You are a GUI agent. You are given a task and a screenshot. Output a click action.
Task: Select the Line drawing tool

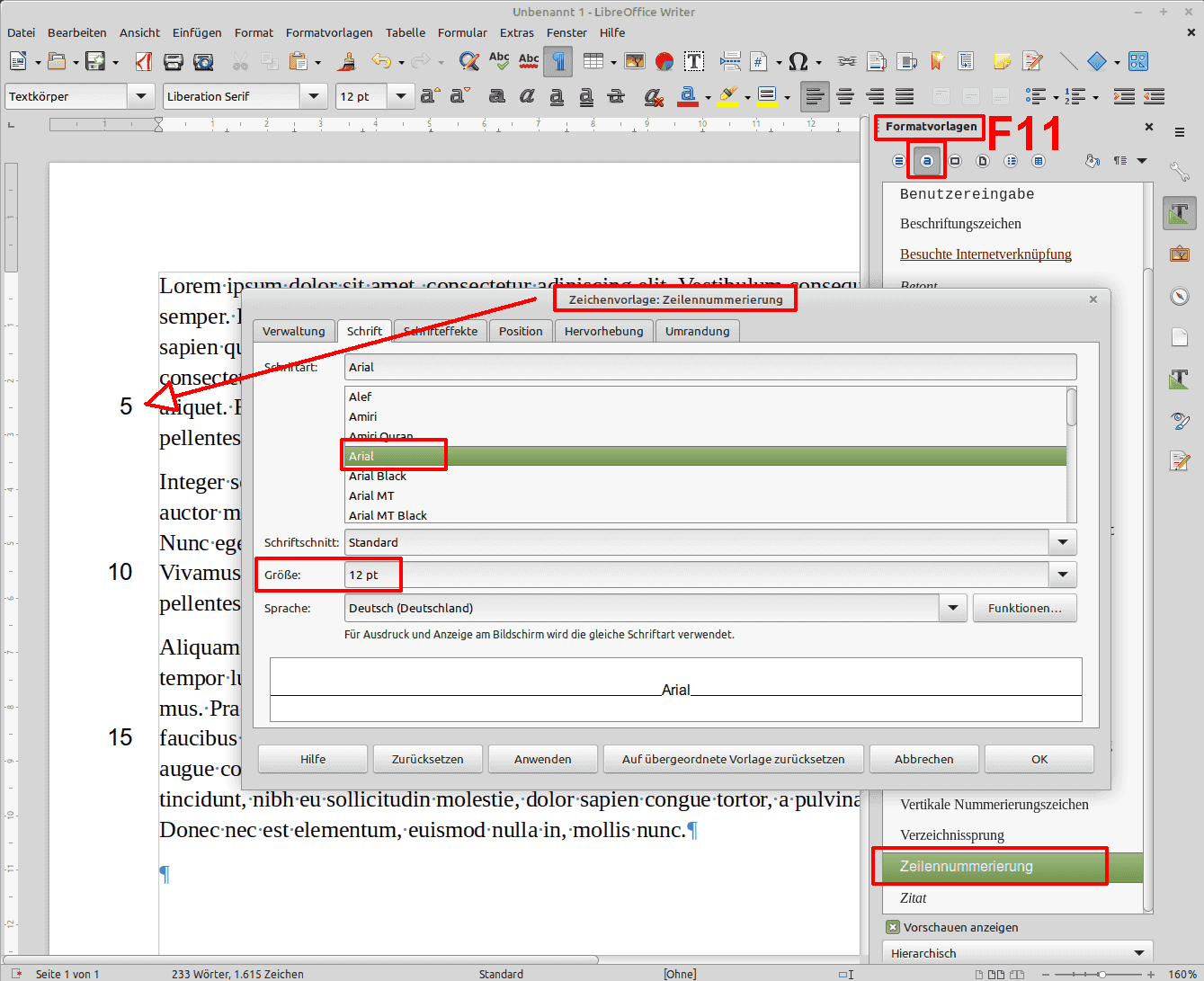pos(1068,61)
